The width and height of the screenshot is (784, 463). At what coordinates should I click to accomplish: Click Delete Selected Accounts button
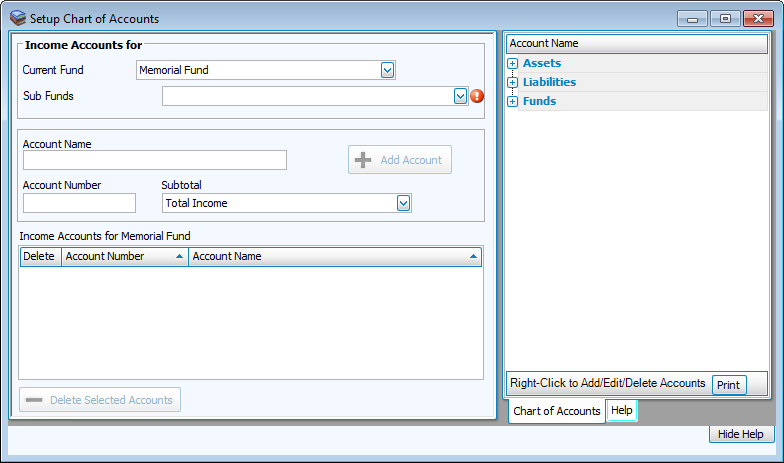(x=100, y=400)
